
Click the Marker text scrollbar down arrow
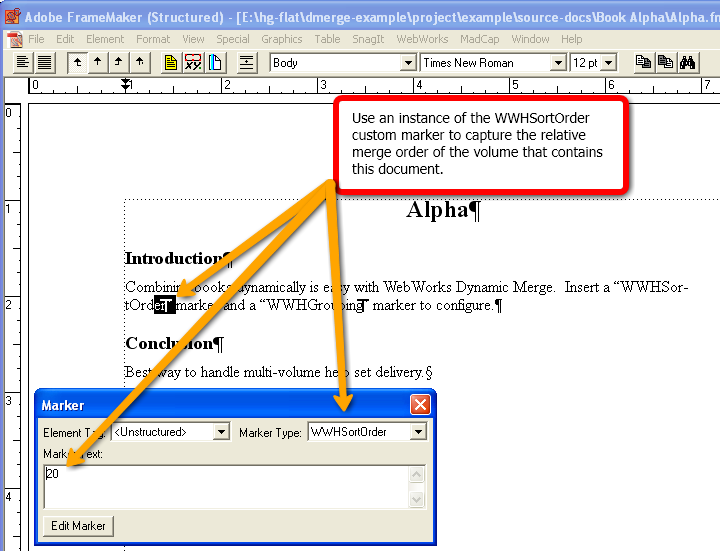[x=418, y=500]
